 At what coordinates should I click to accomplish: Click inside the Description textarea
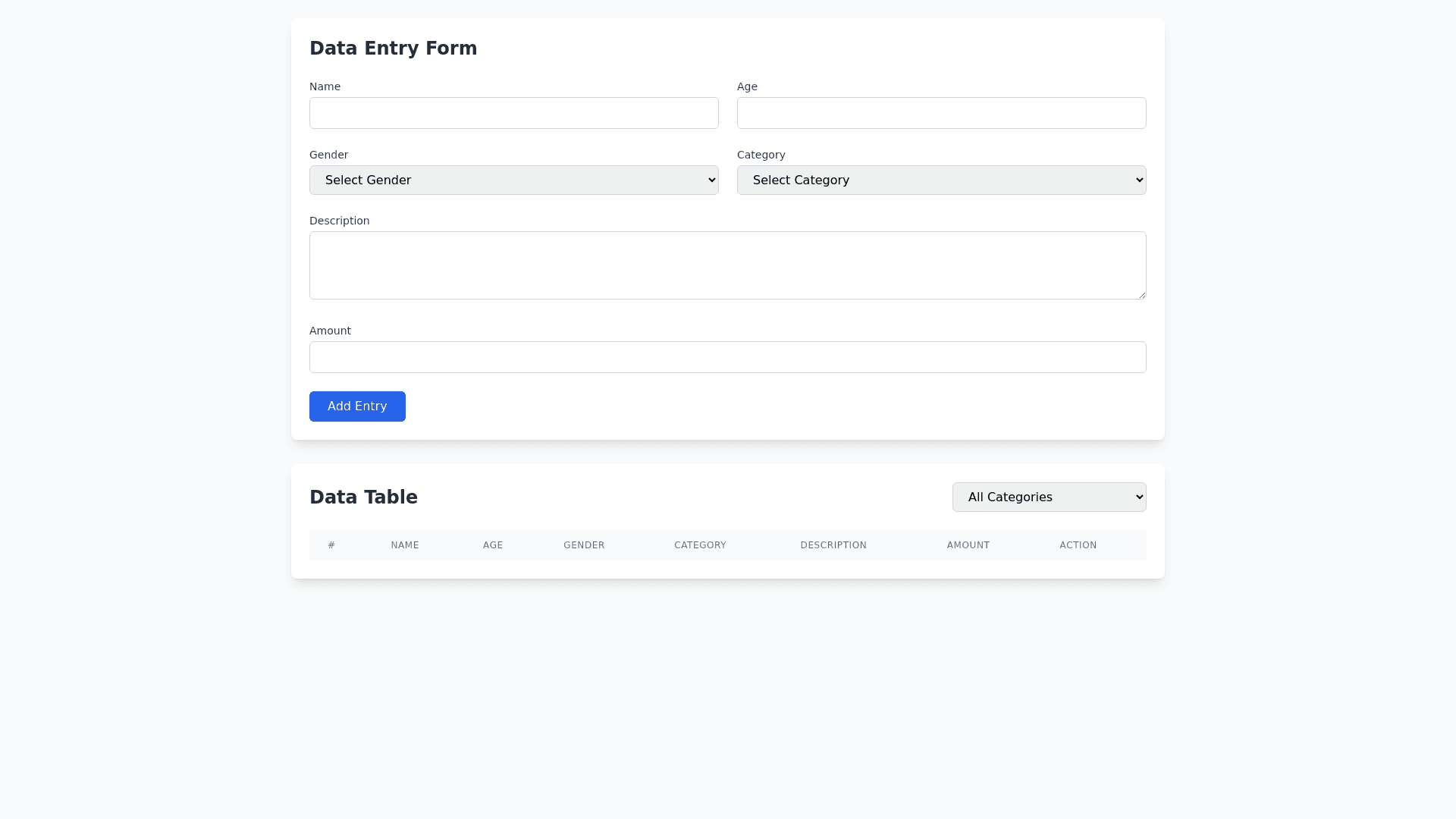pyautogui.click(x=727, y=265)
